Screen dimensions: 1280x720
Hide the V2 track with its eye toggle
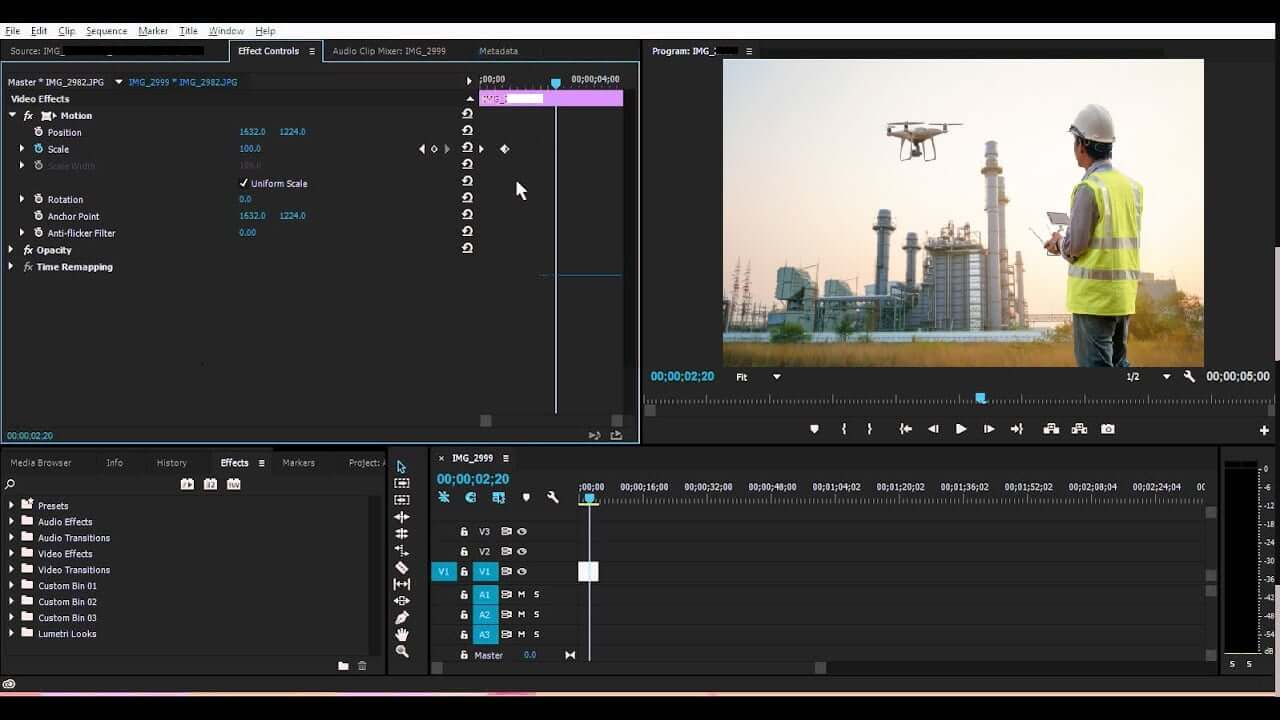(520, 551)
